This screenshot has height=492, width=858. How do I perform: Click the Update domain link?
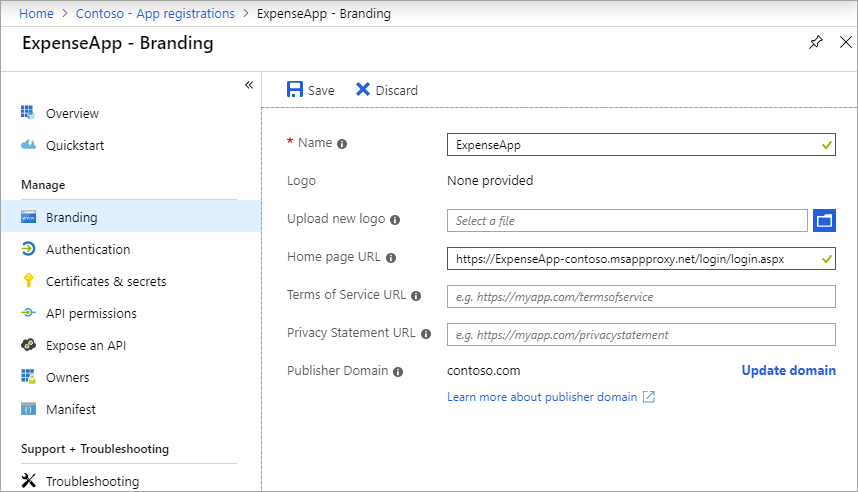click(789, 371)
